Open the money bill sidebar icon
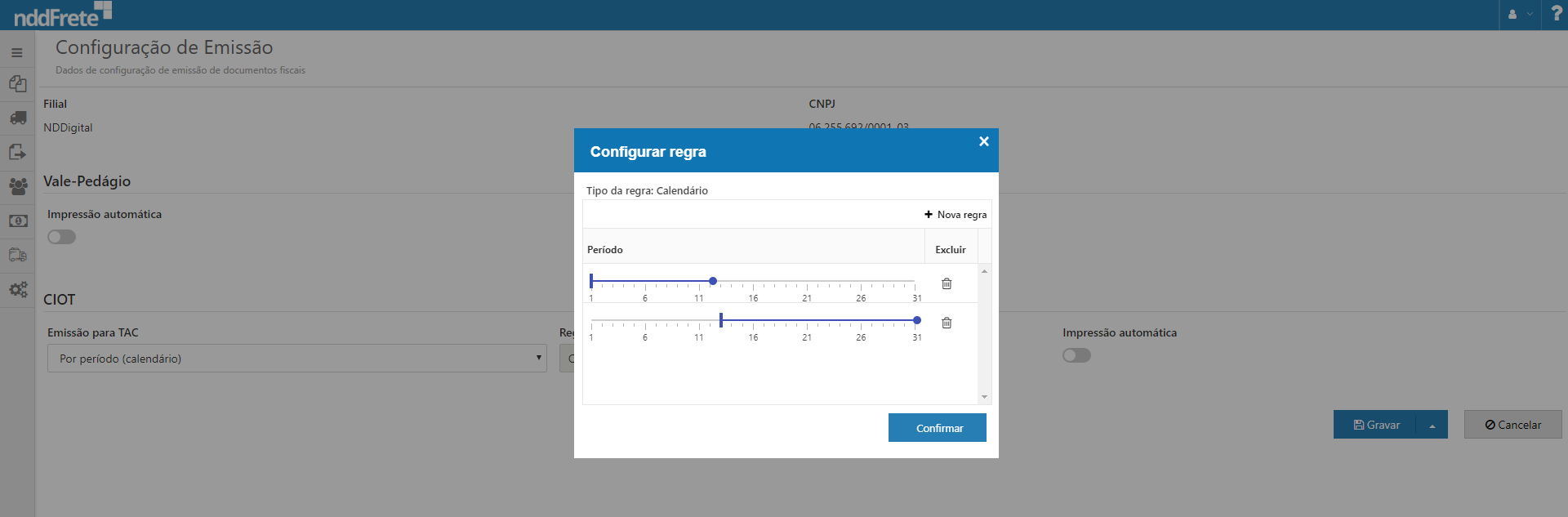Screen dimensions: 1568x517 17,221
